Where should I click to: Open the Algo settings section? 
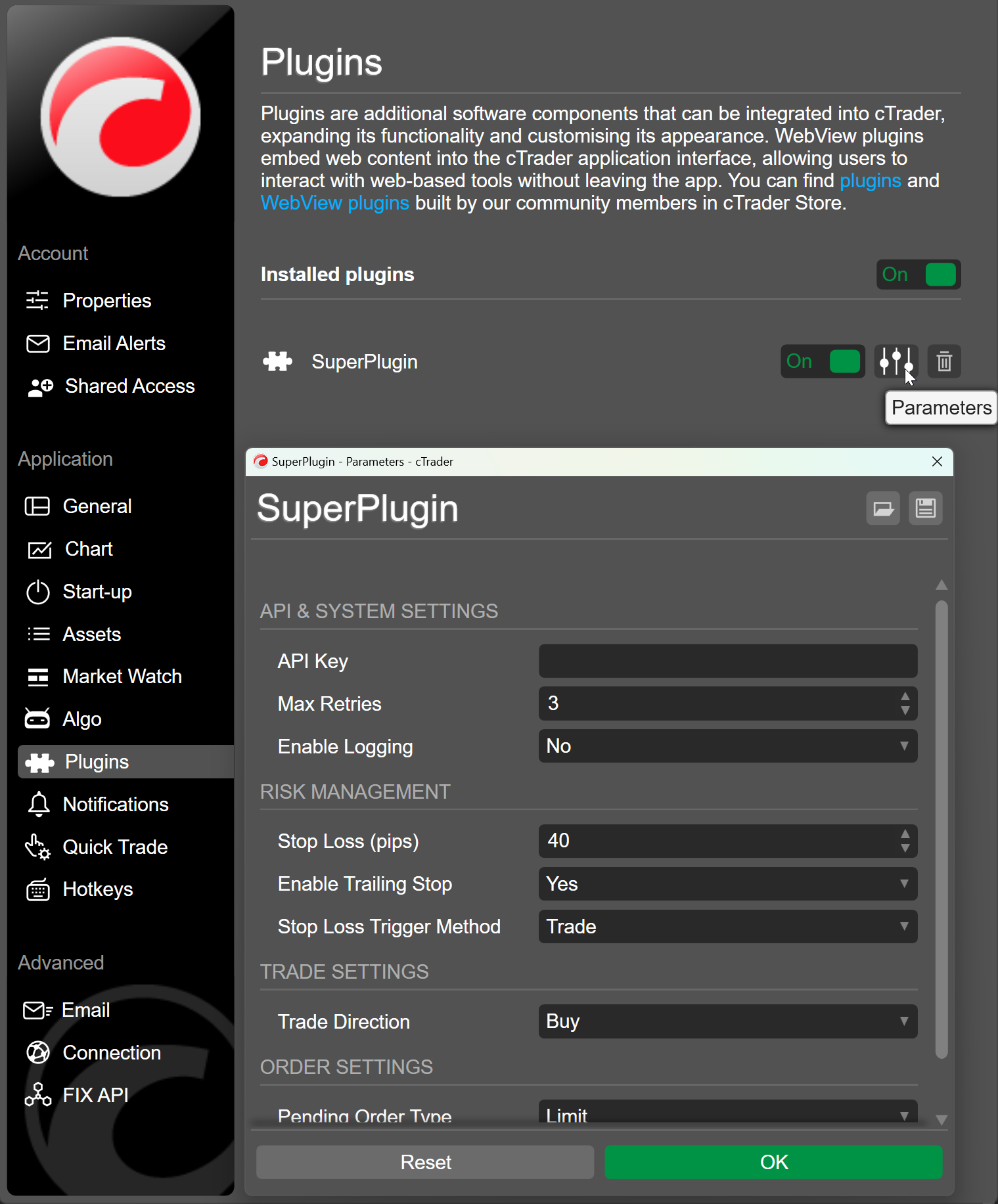tap(82, 719)
